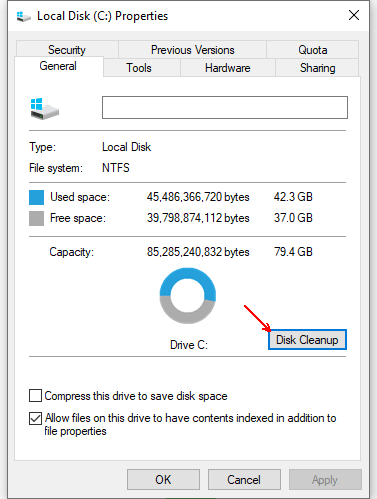This screenshot has height=499, width=377.
Task: Select the General tab
Action: (x=59, y=66)
